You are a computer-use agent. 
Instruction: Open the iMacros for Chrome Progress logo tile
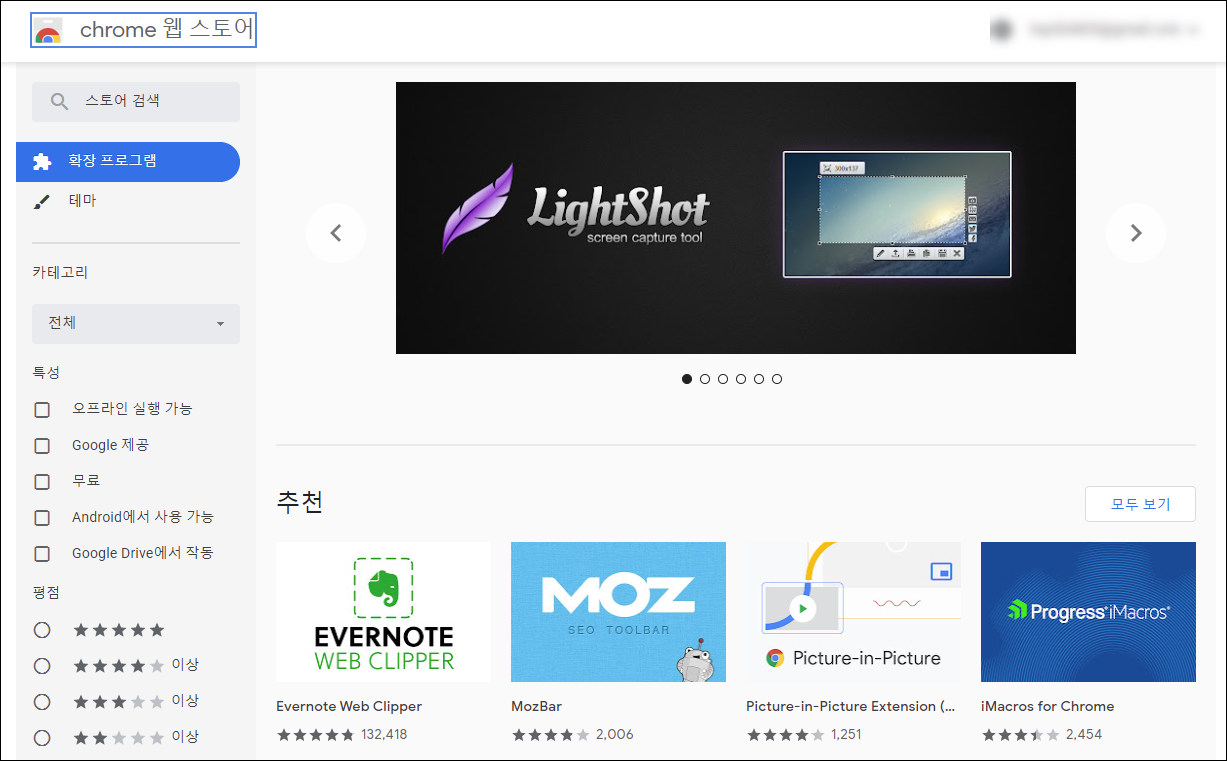[x=1088, y=611]
